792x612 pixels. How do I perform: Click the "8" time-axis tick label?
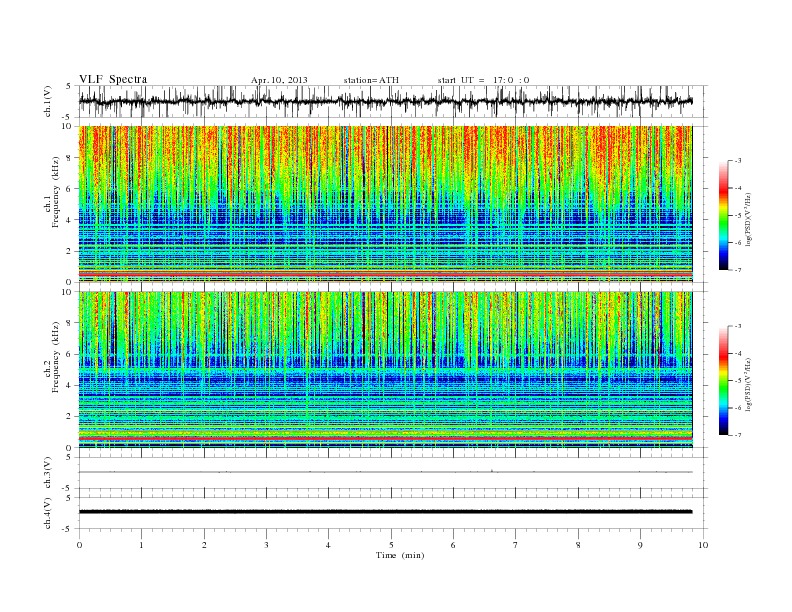pyautogui.click(x=578, y=545)
